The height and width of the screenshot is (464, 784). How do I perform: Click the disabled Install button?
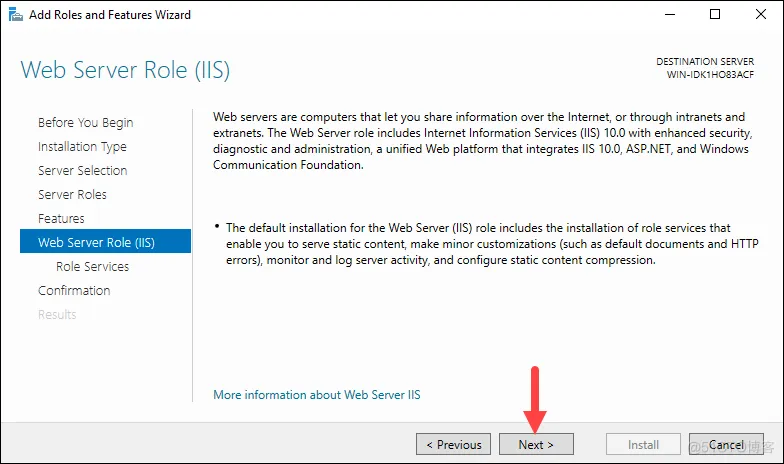pyautogui.click(x=644, y=444)
